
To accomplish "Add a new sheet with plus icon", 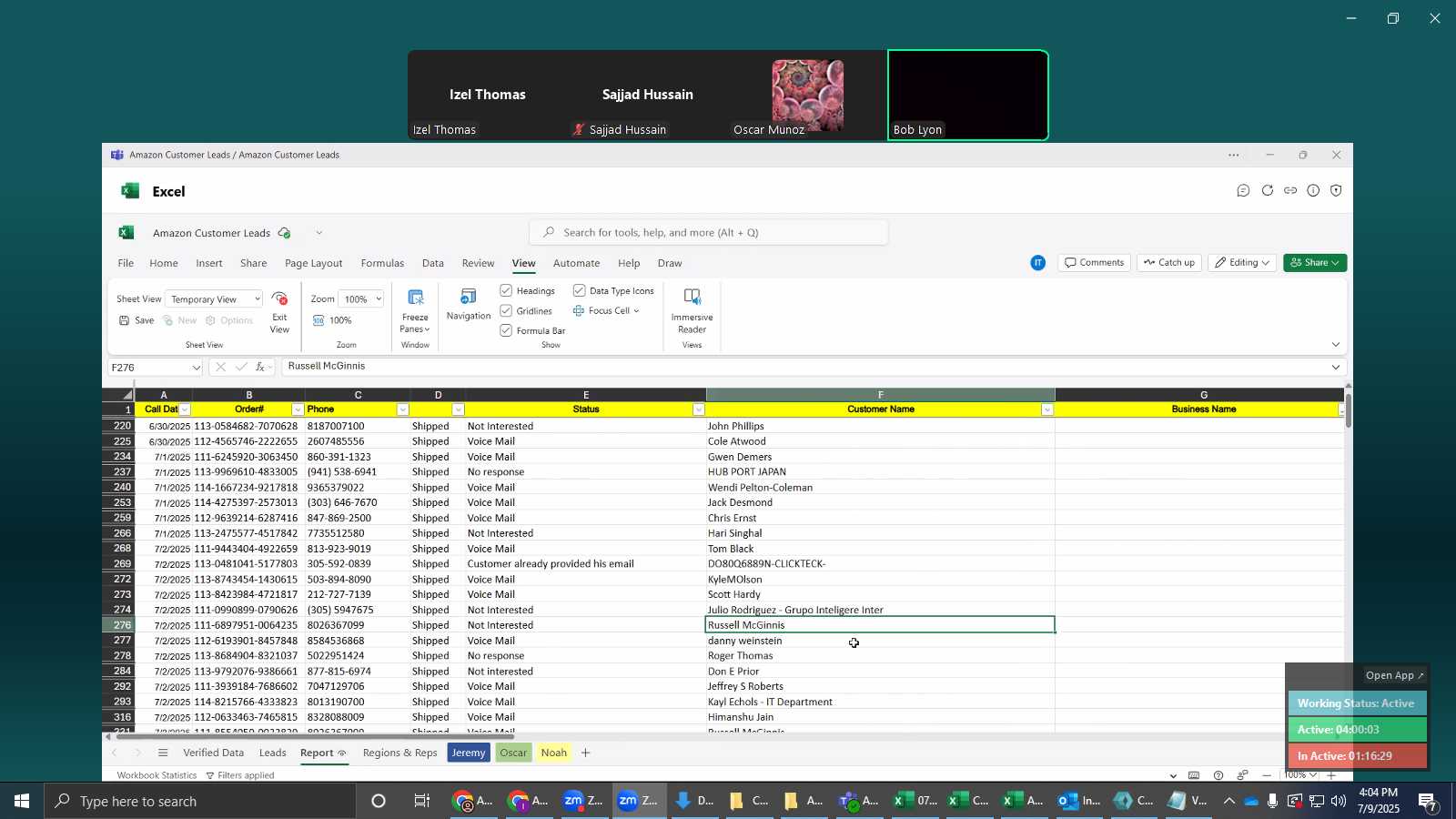I will tap(586, 753).
